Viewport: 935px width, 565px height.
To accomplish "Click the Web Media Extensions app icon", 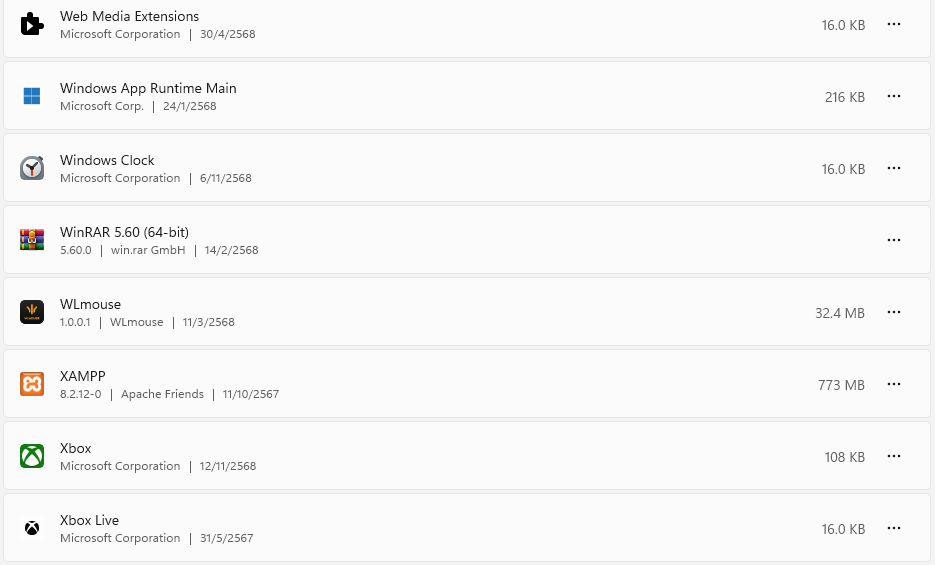I will pos(32,24).
